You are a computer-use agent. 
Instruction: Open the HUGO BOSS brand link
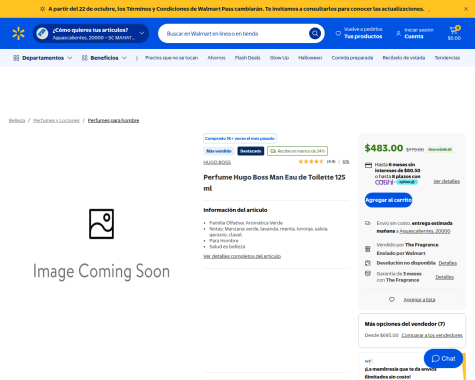[x=217, y=162]
